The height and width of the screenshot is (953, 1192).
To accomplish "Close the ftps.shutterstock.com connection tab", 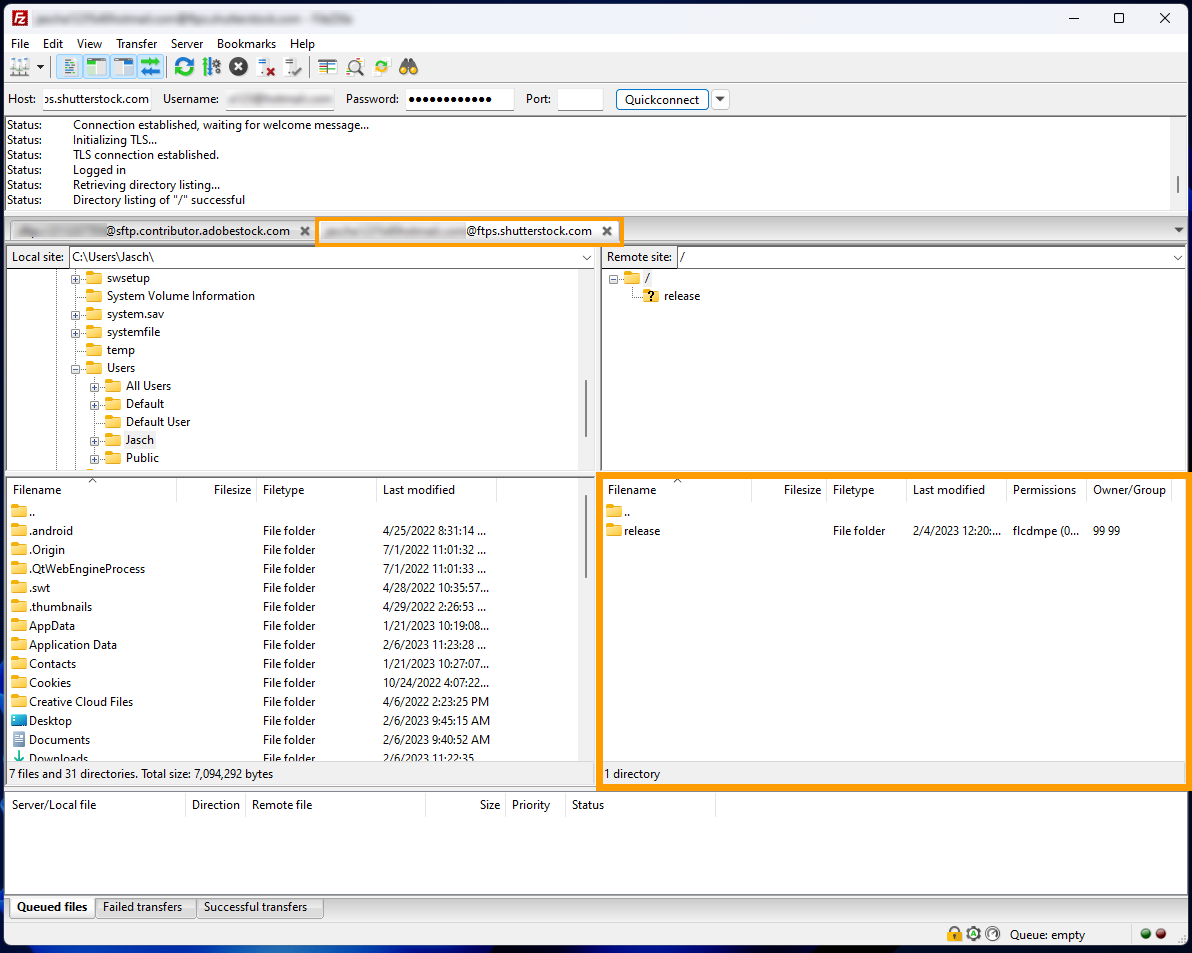I will tap(607, 231).
